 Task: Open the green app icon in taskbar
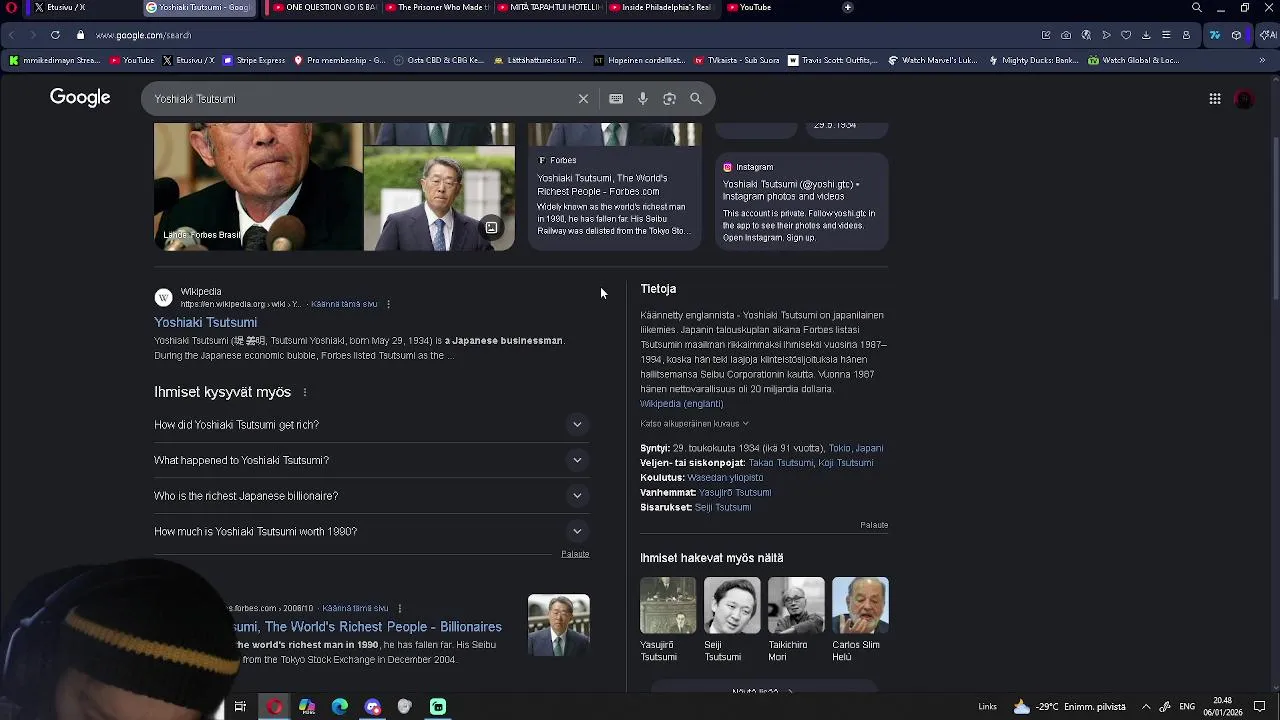[x=438, y=707]
